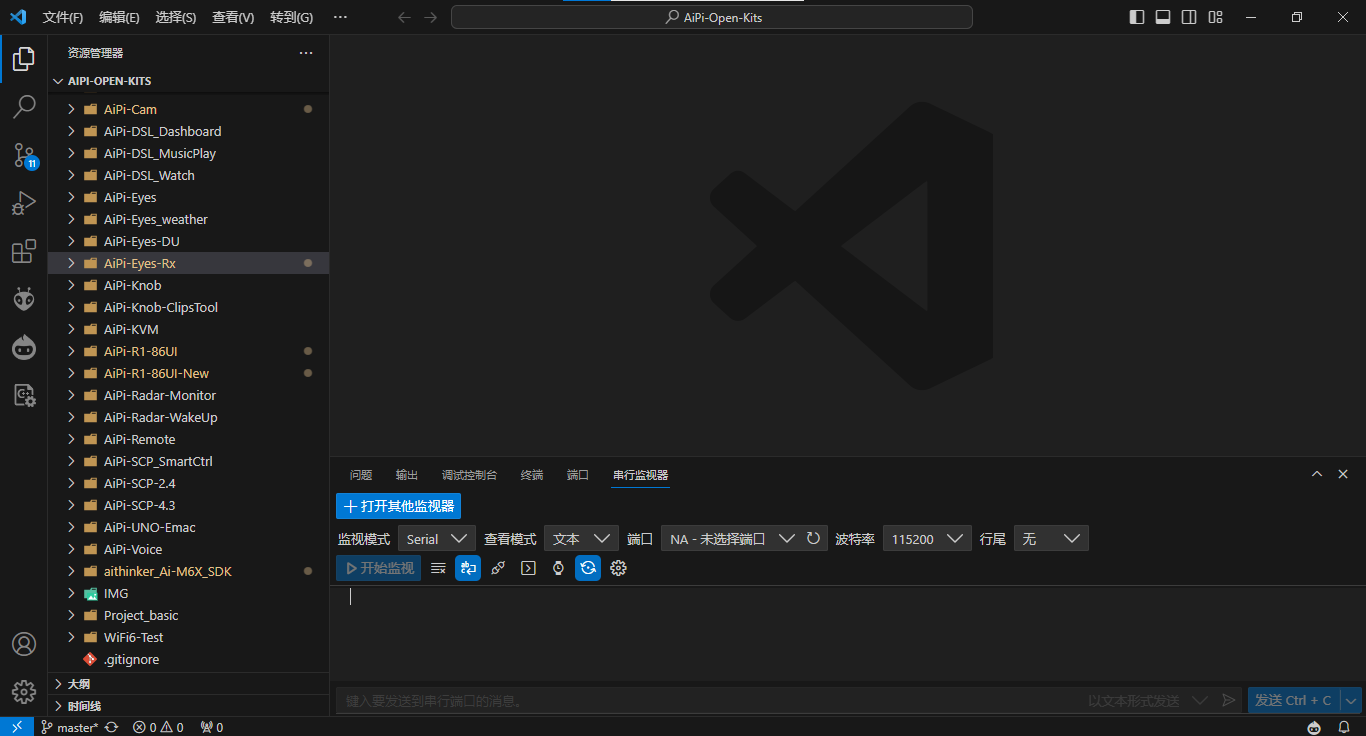Open errors and warnings in status bar

pyautogui.click(x=158, y=727)
